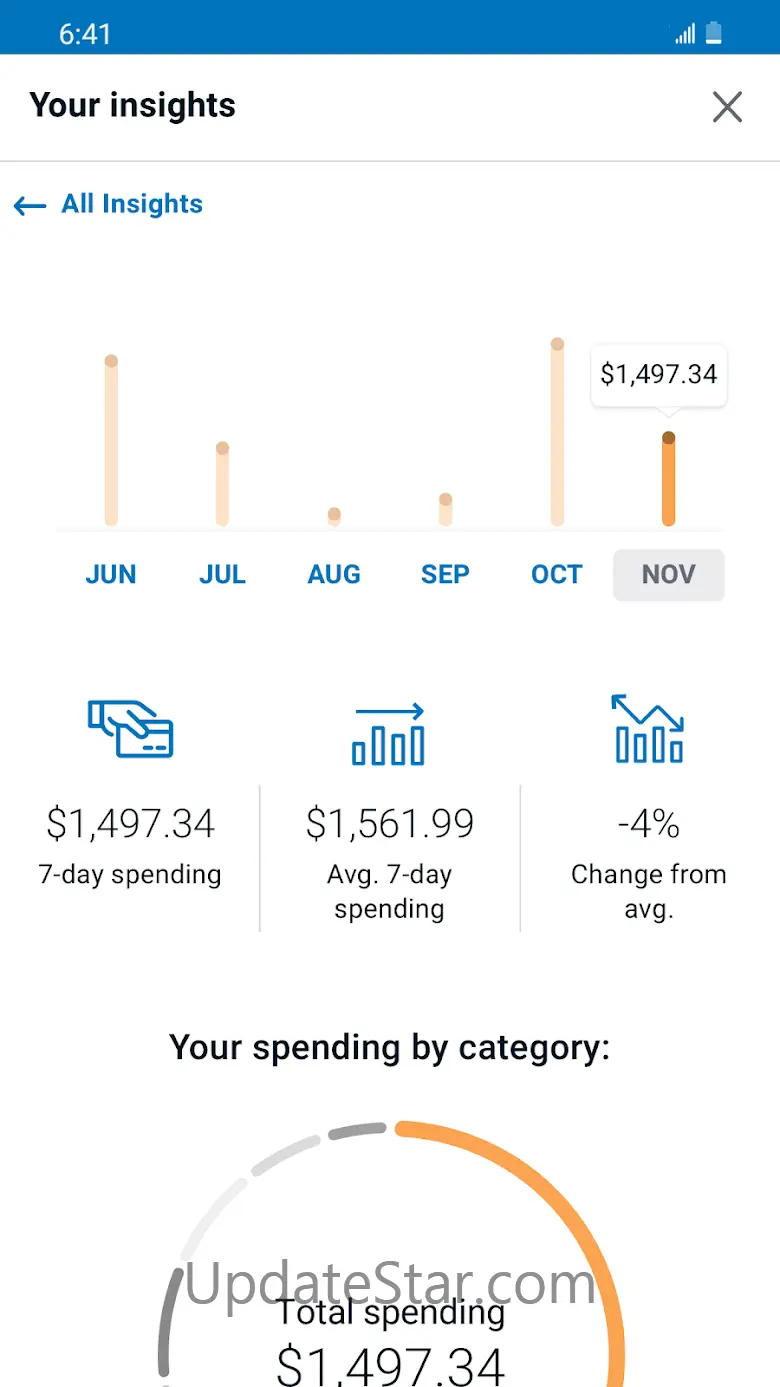
Task: Tap the signal strength icon
Action: coord(685,34)
